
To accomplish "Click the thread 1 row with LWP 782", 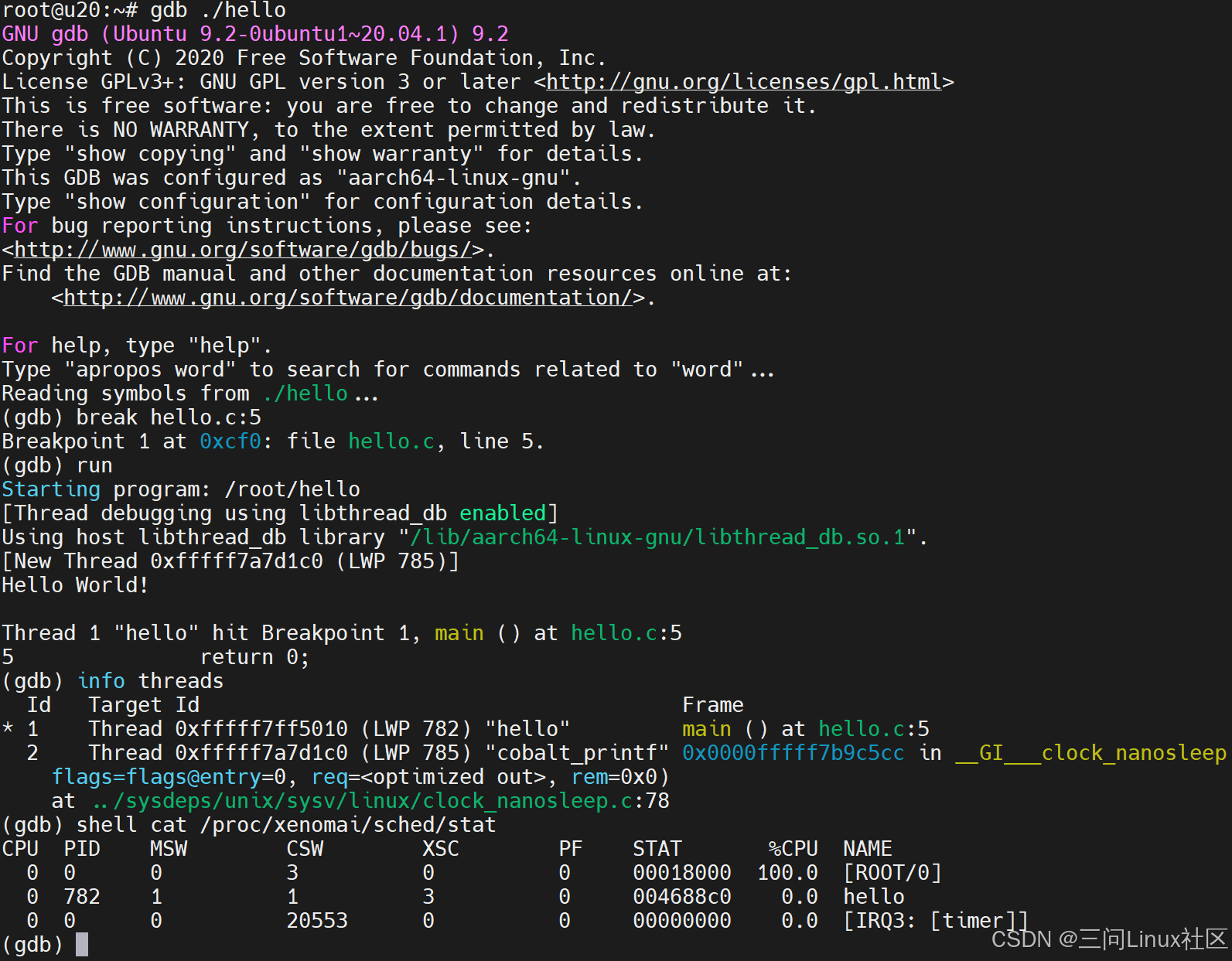I will (466, 729).
